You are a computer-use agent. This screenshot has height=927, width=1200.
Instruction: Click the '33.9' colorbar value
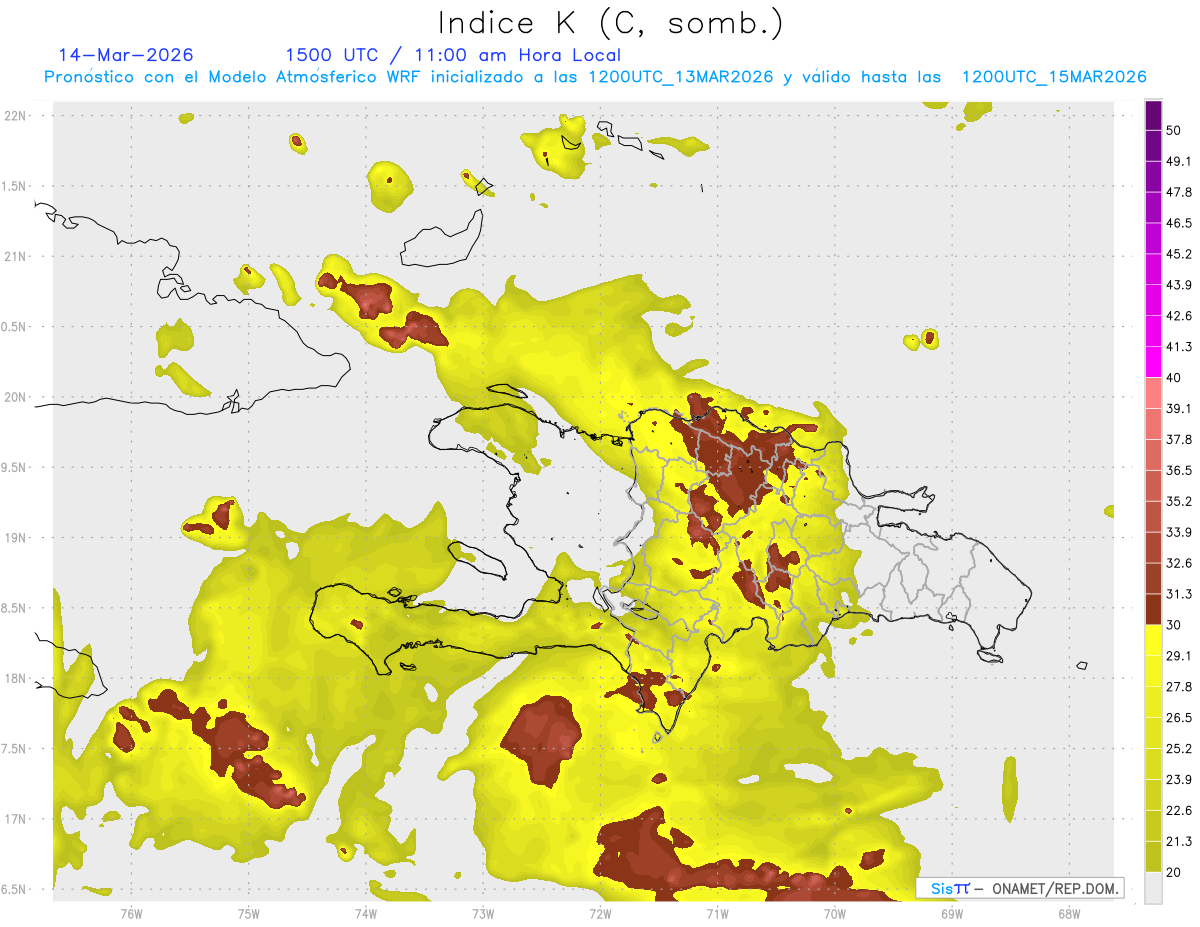tap(1179, 532)
